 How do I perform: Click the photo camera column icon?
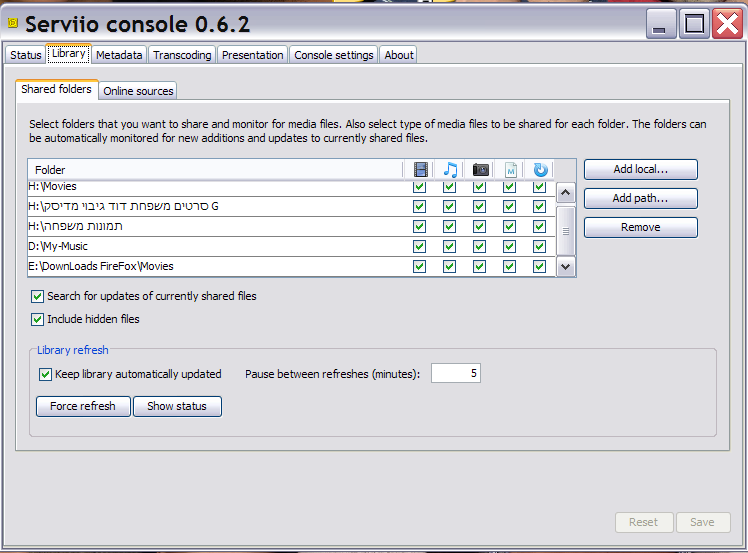pos(480,170)
